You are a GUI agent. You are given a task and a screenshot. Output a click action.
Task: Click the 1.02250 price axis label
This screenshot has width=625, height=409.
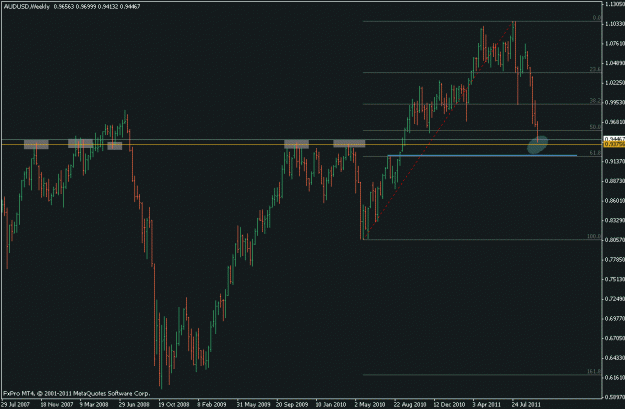click(x=615, y=83)
